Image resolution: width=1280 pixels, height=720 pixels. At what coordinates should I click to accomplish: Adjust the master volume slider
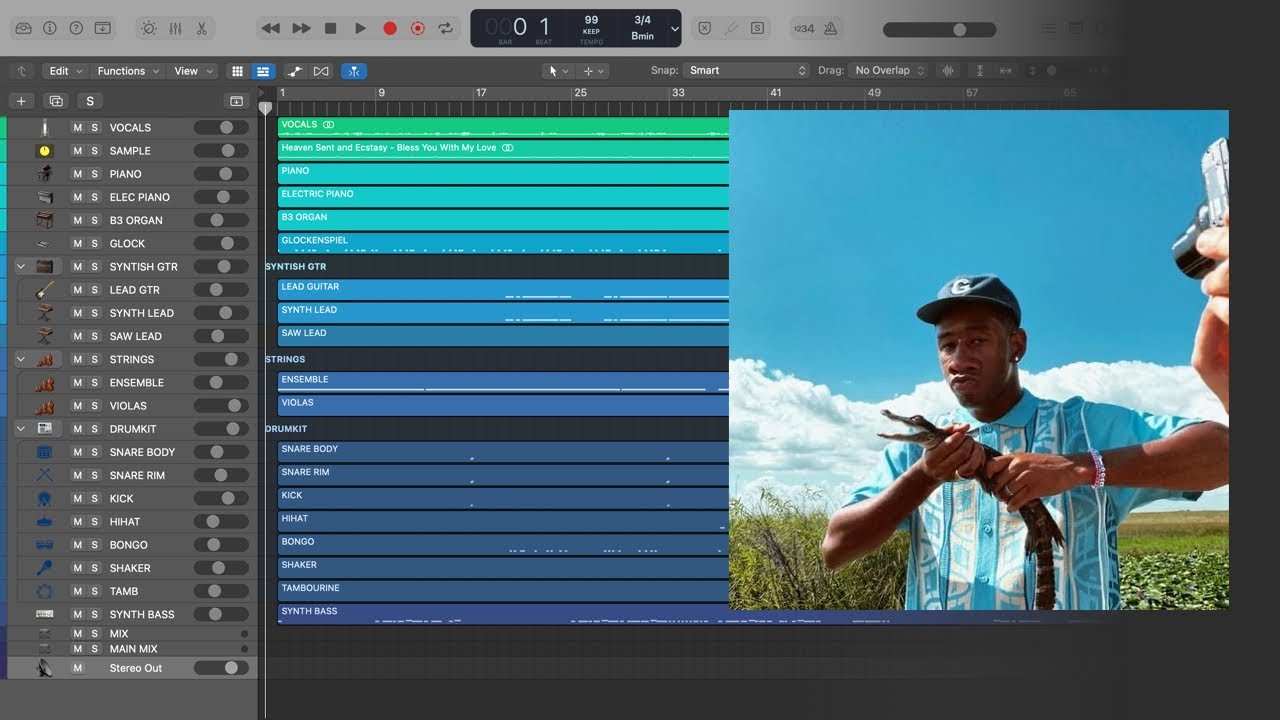(x=939, y=29)
